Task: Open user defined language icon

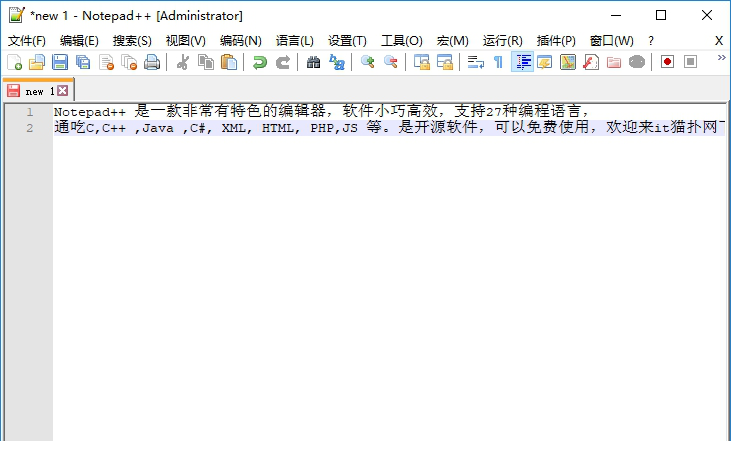Action: pyautogui.click(x=545, y=62)
